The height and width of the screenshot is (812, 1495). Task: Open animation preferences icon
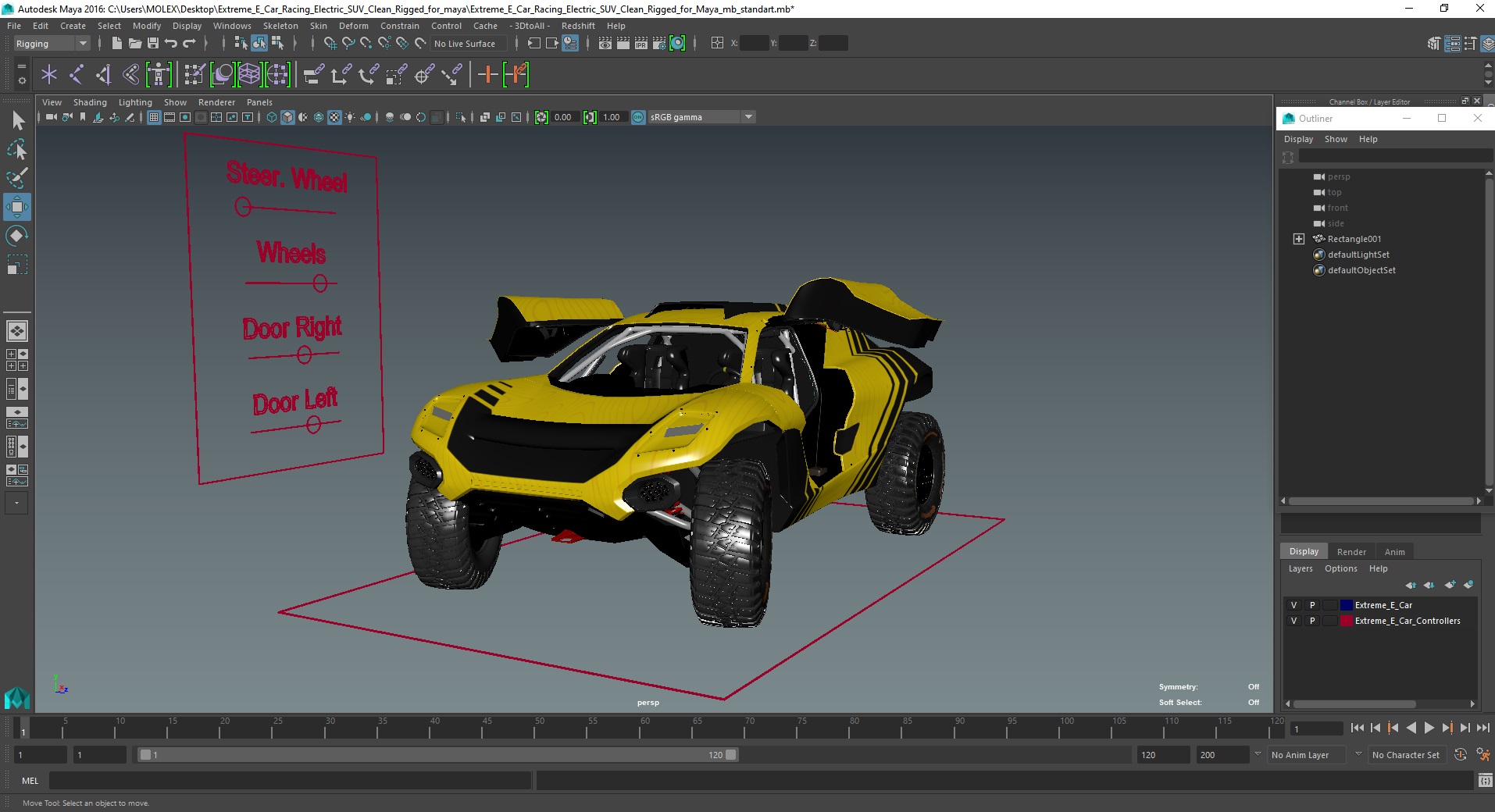click(x=1483, y=755)
